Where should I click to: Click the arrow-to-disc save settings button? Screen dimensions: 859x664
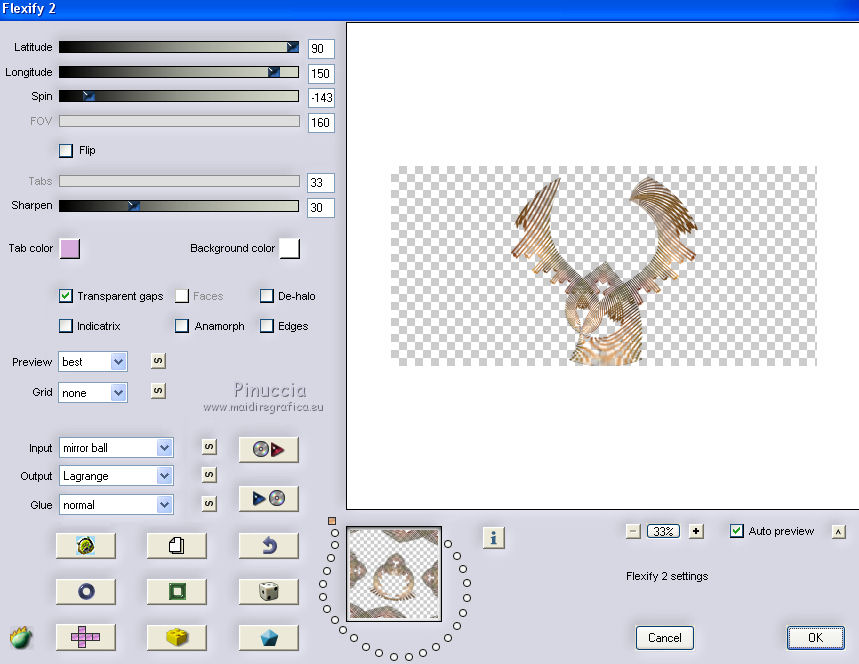tap(268, 499)
